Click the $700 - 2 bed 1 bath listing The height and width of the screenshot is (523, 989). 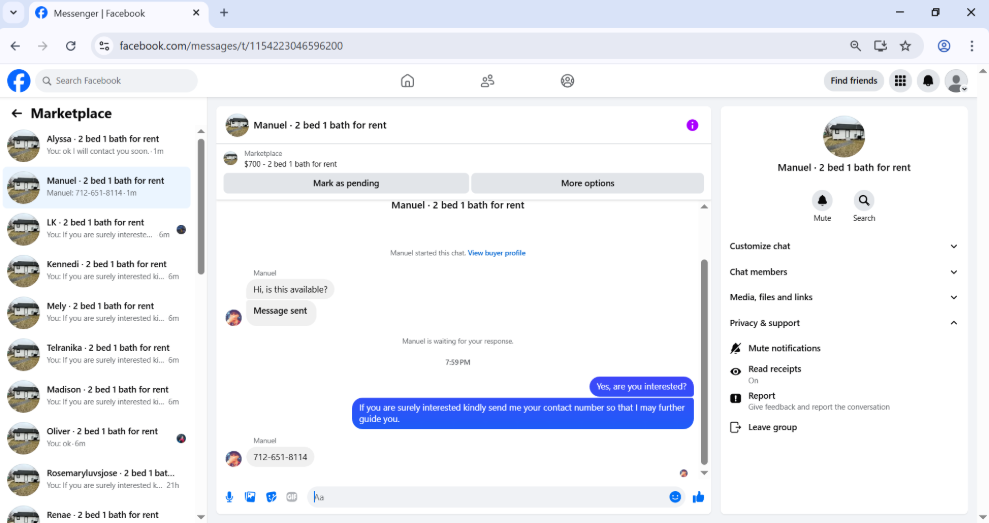tap(291, 164)
